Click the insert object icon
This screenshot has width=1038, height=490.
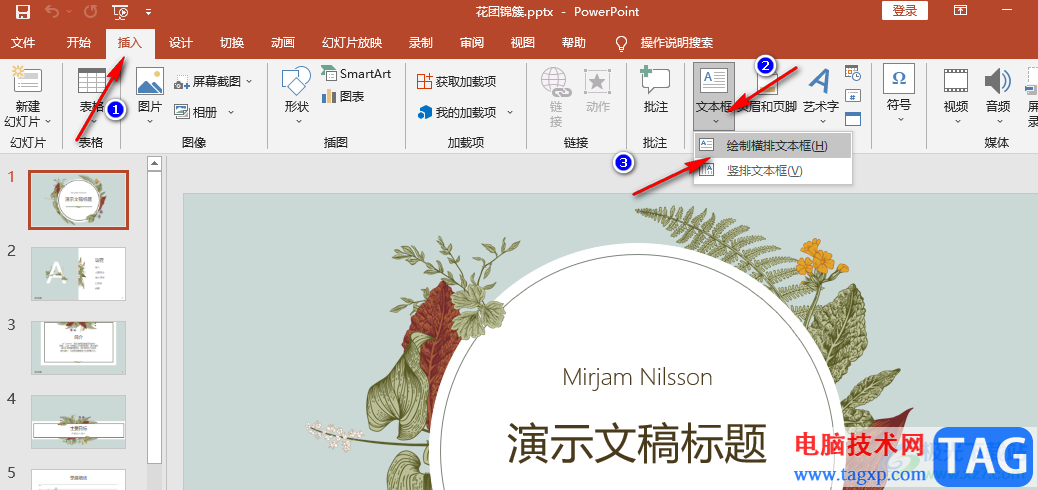(853, 119)
